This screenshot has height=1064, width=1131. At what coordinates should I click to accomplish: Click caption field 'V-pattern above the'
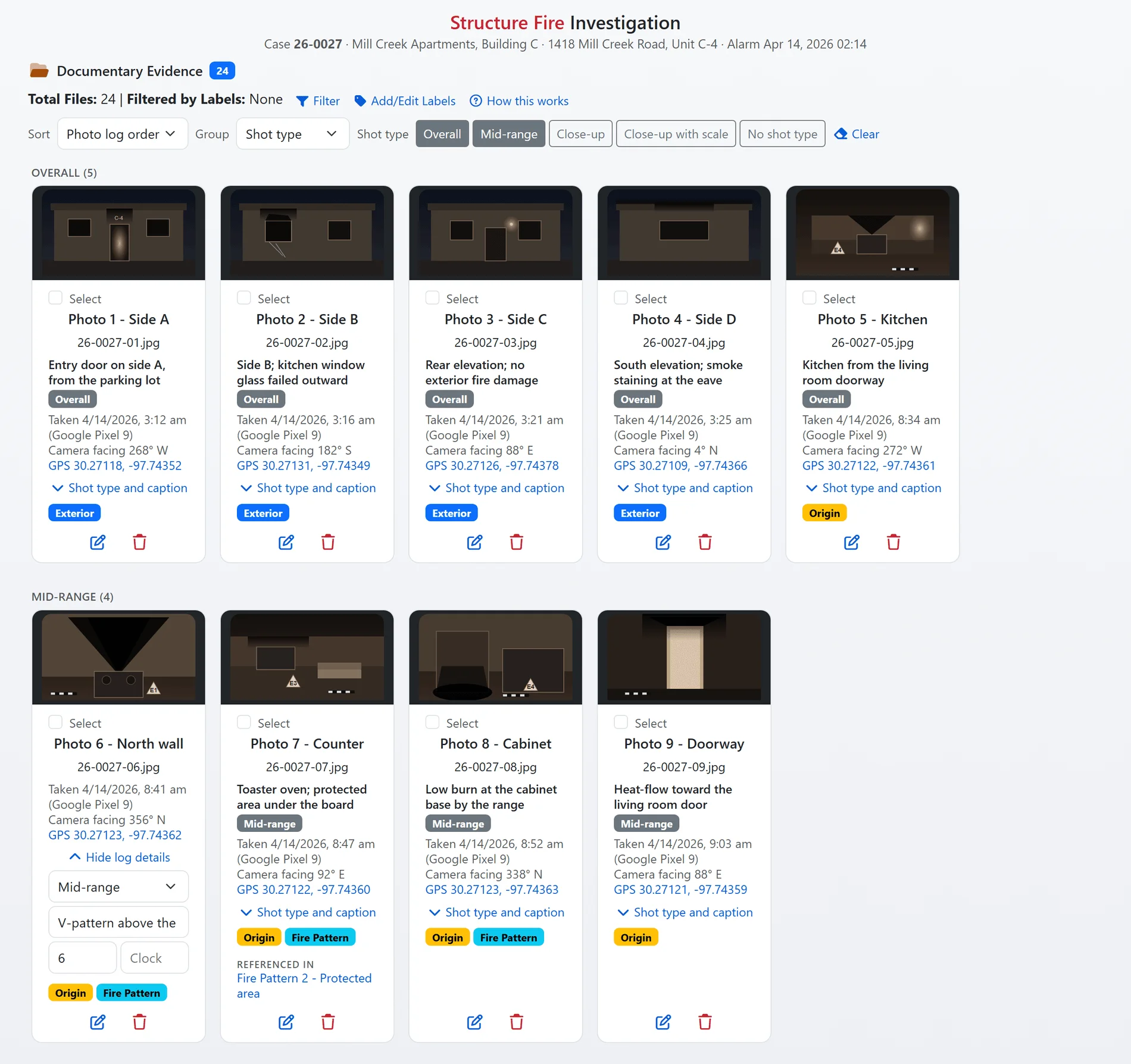[118, 923]
